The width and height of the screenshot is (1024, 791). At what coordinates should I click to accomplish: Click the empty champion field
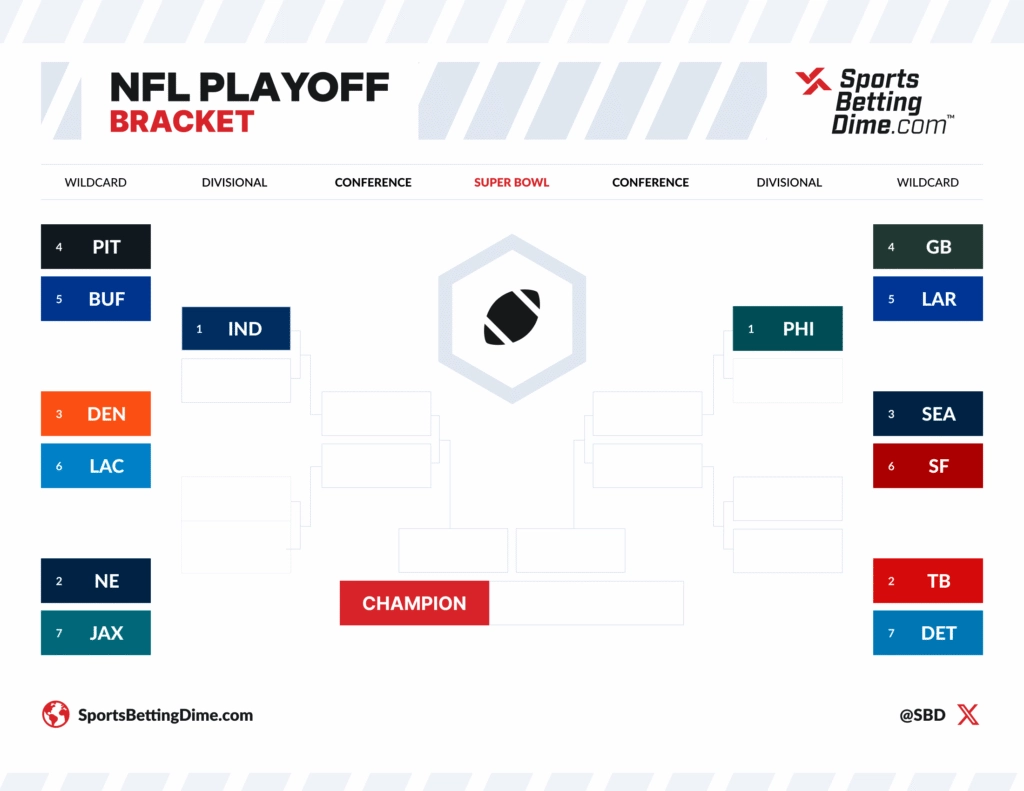pyautogui.click(x=586, y=603)
